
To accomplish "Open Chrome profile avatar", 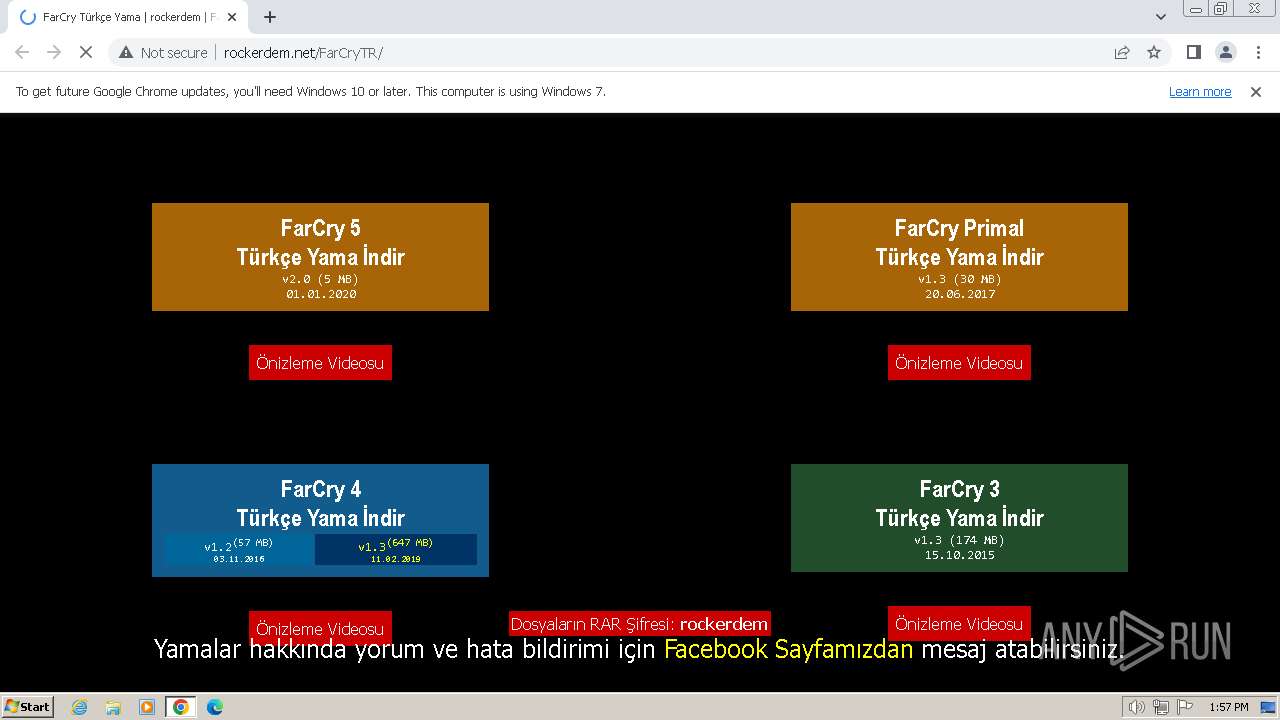I will (1225, 52).
